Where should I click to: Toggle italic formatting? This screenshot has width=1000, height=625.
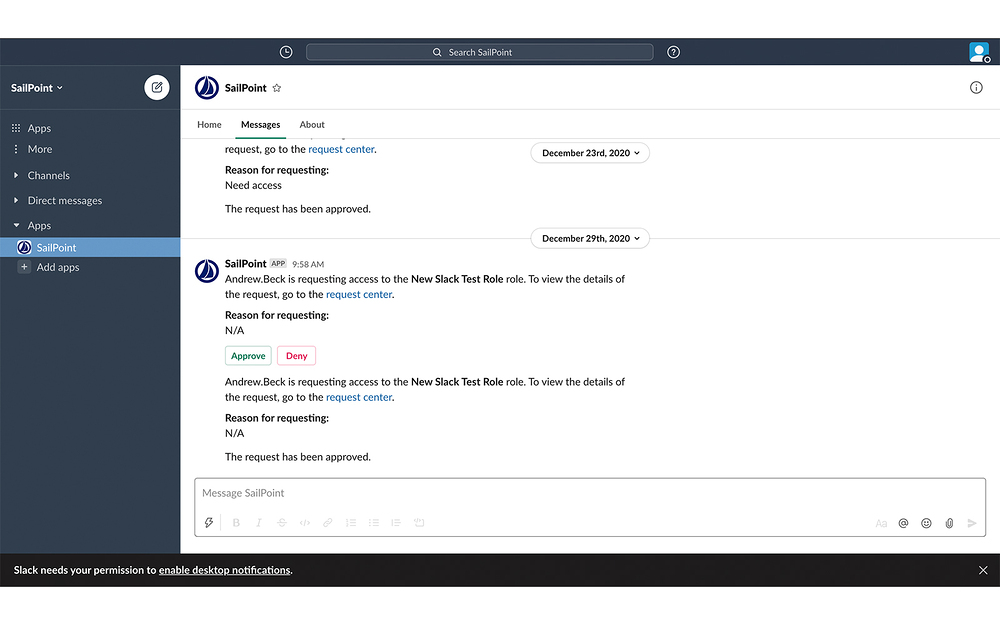coord(258,523)
